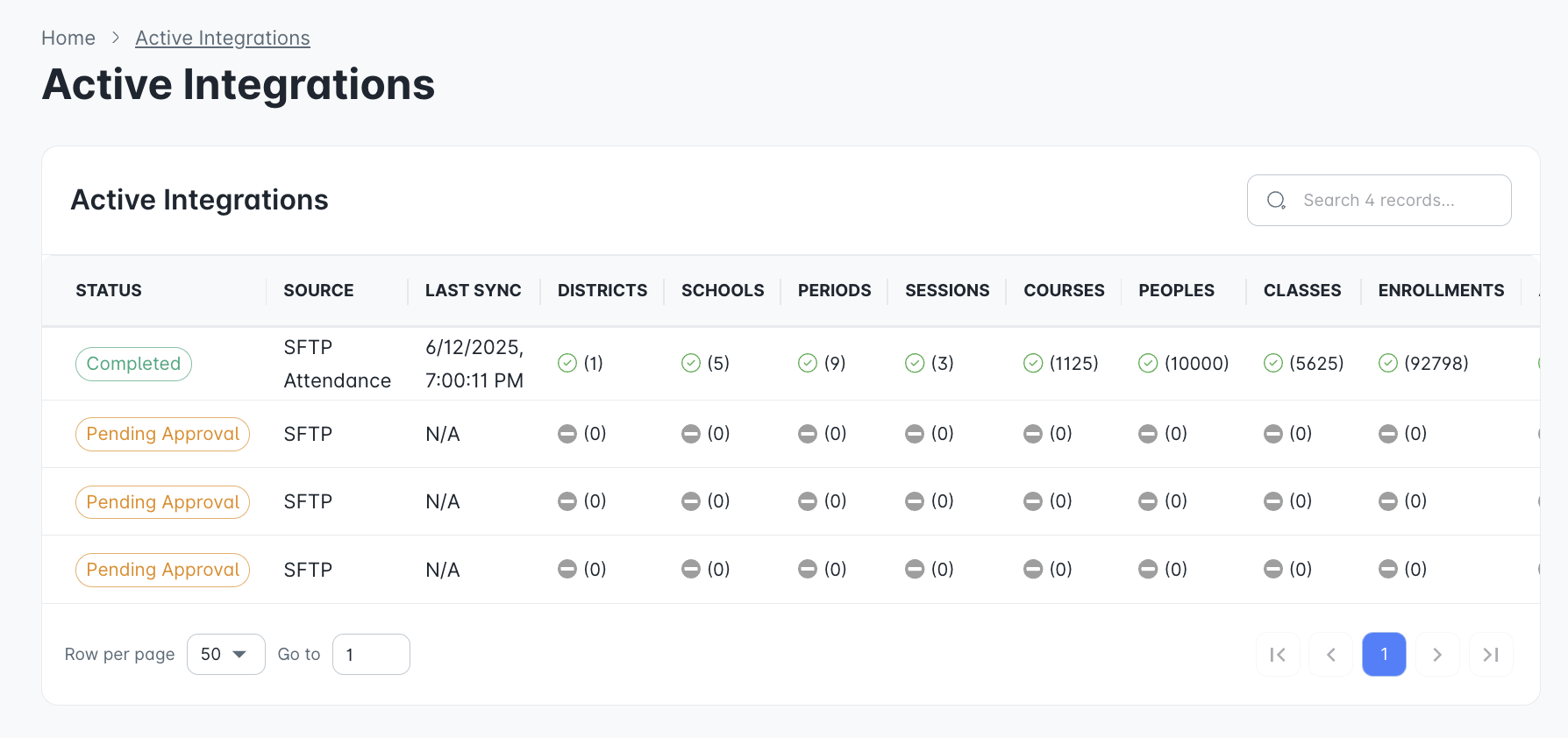Go to the previous page
This screenshot has height=738, width=1568.
coord(1331,655)
